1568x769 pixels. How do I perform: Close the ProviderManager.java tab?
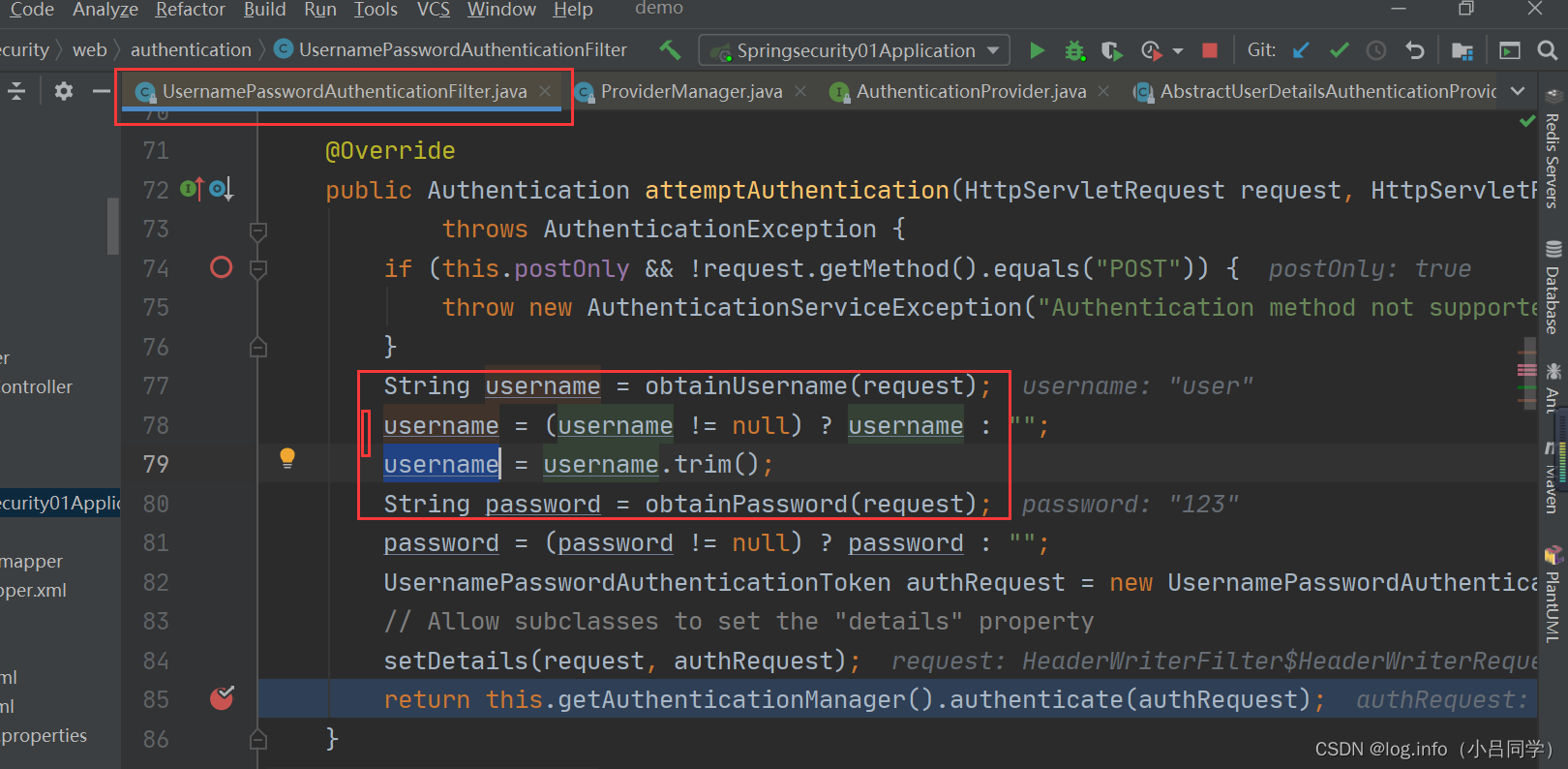(800, 91)
